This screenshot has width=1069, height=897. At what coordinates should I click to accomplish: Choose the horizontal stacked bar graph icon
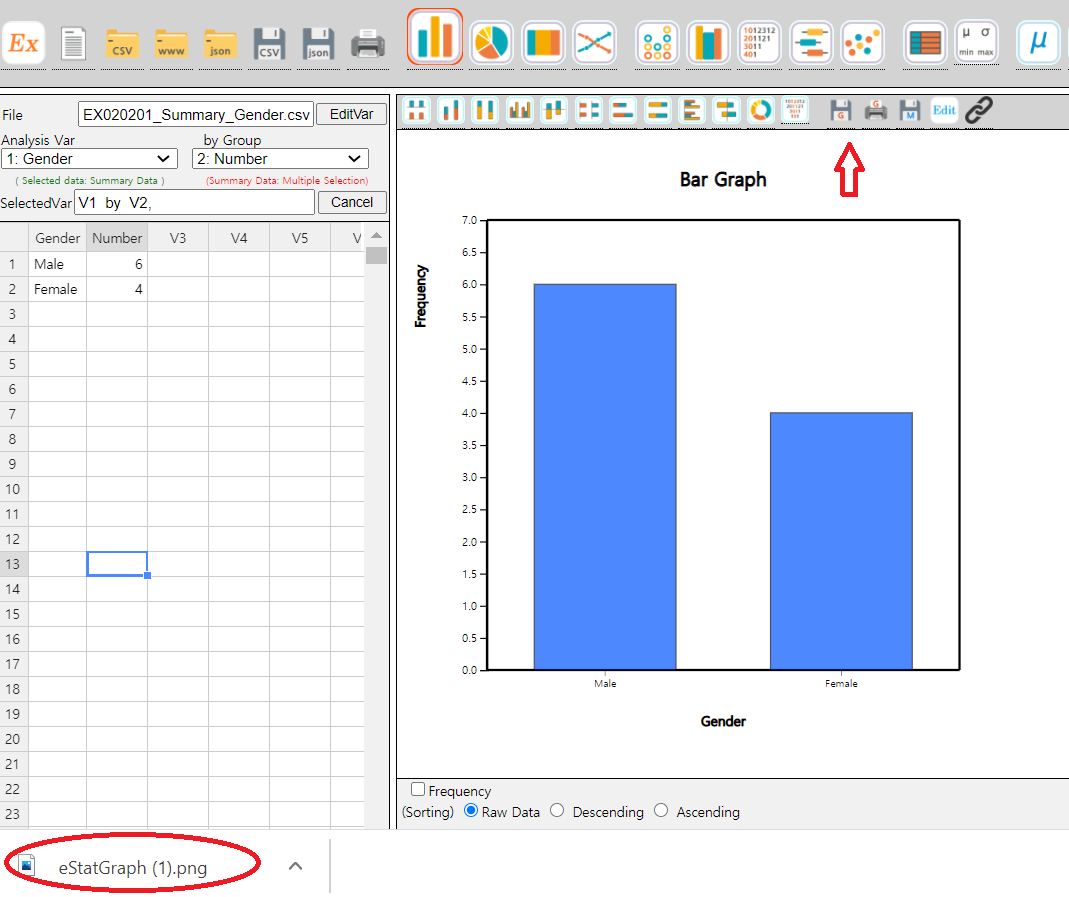pos(623,110)
